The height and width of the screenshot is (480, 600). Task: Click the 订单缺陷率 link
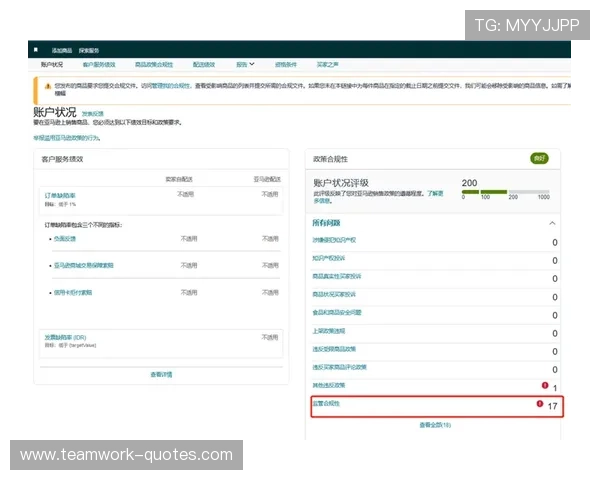click(x=59, y=194)
